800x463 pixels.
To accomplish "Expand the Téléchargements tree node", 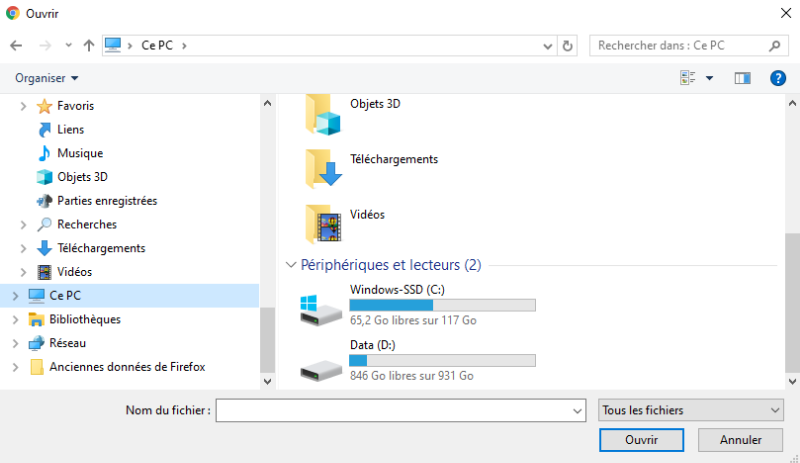I will 23,249.
